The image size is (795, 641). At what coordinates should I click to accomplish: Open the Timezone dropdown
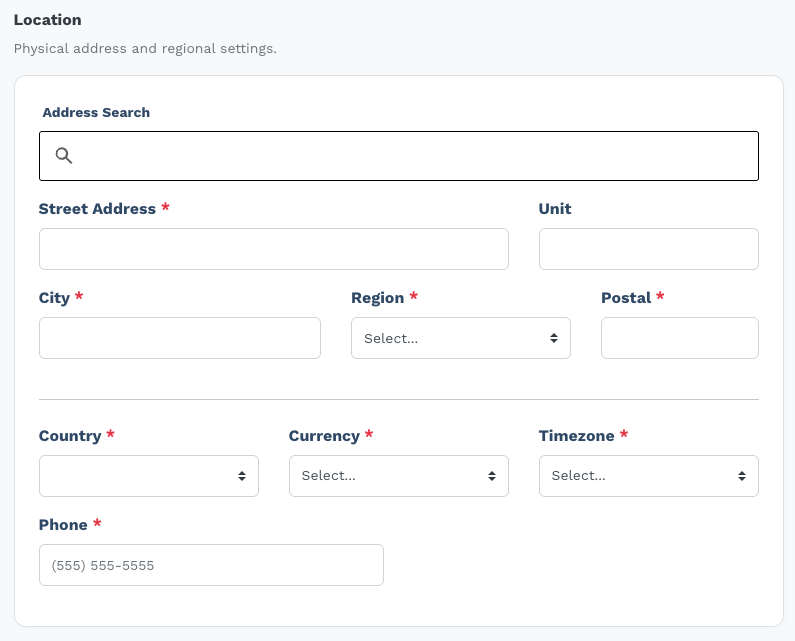click(x=648, y=476)
